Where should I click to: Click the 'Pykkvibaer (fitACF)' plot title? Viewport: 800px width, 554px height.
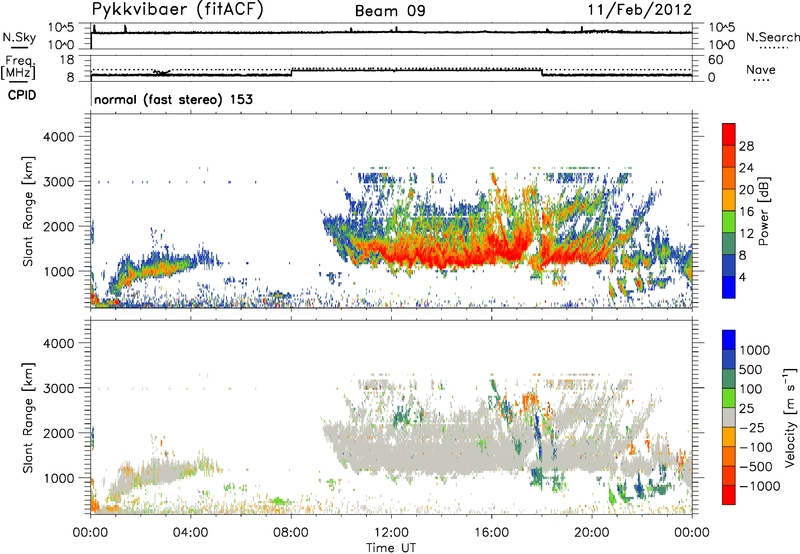coord(178,9)
